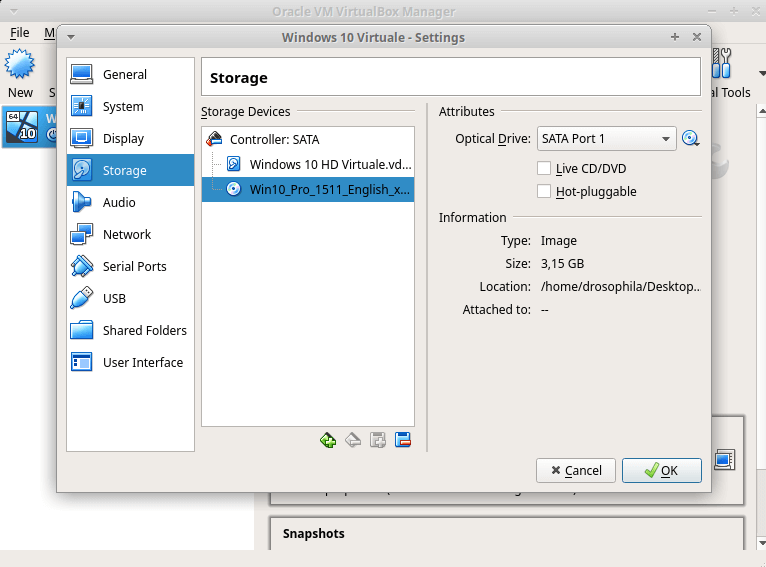Select the Win10_Pro_1511_English_x... entry
The image size is (766, 567).
(308, 189)
